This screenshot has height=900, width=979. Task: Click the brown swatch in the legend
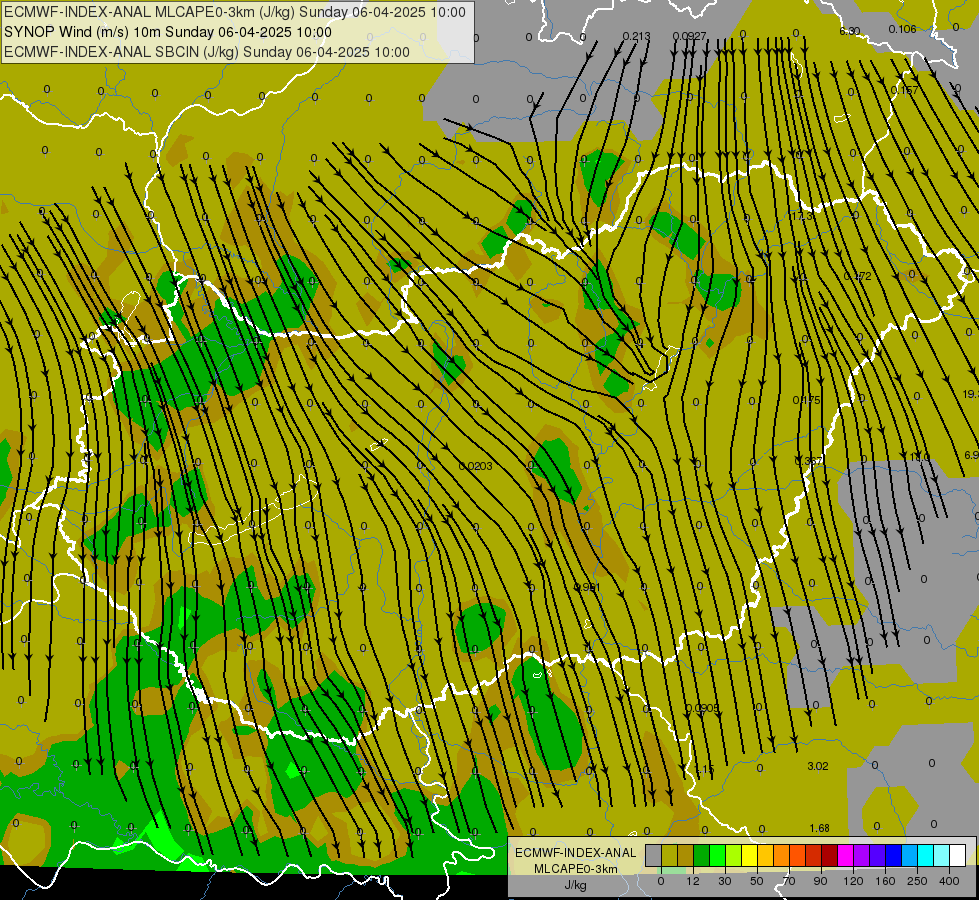[x=686, y=855]
